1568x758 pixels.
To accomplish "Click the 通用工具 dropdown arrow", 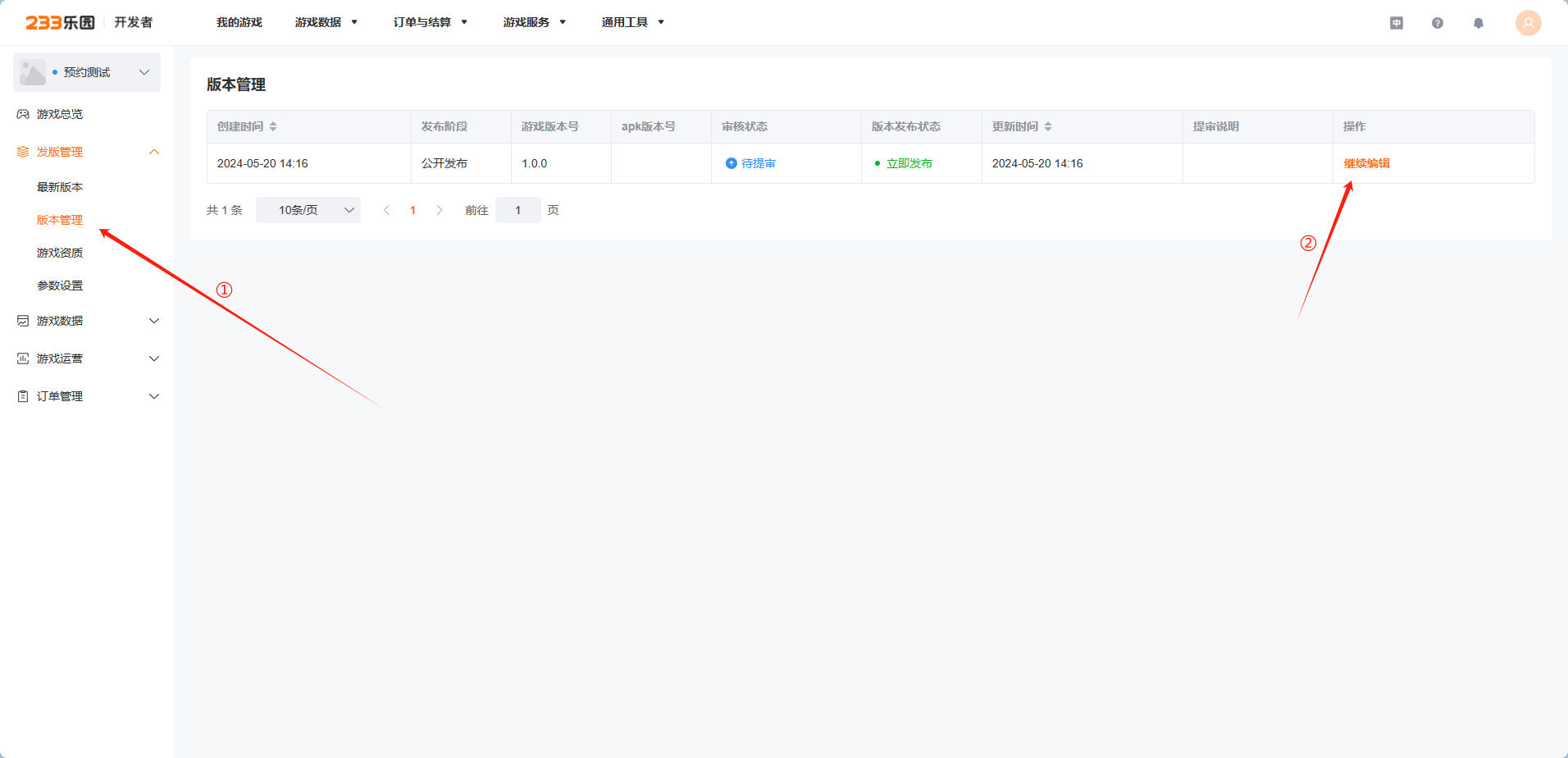I will coord(661,22).
